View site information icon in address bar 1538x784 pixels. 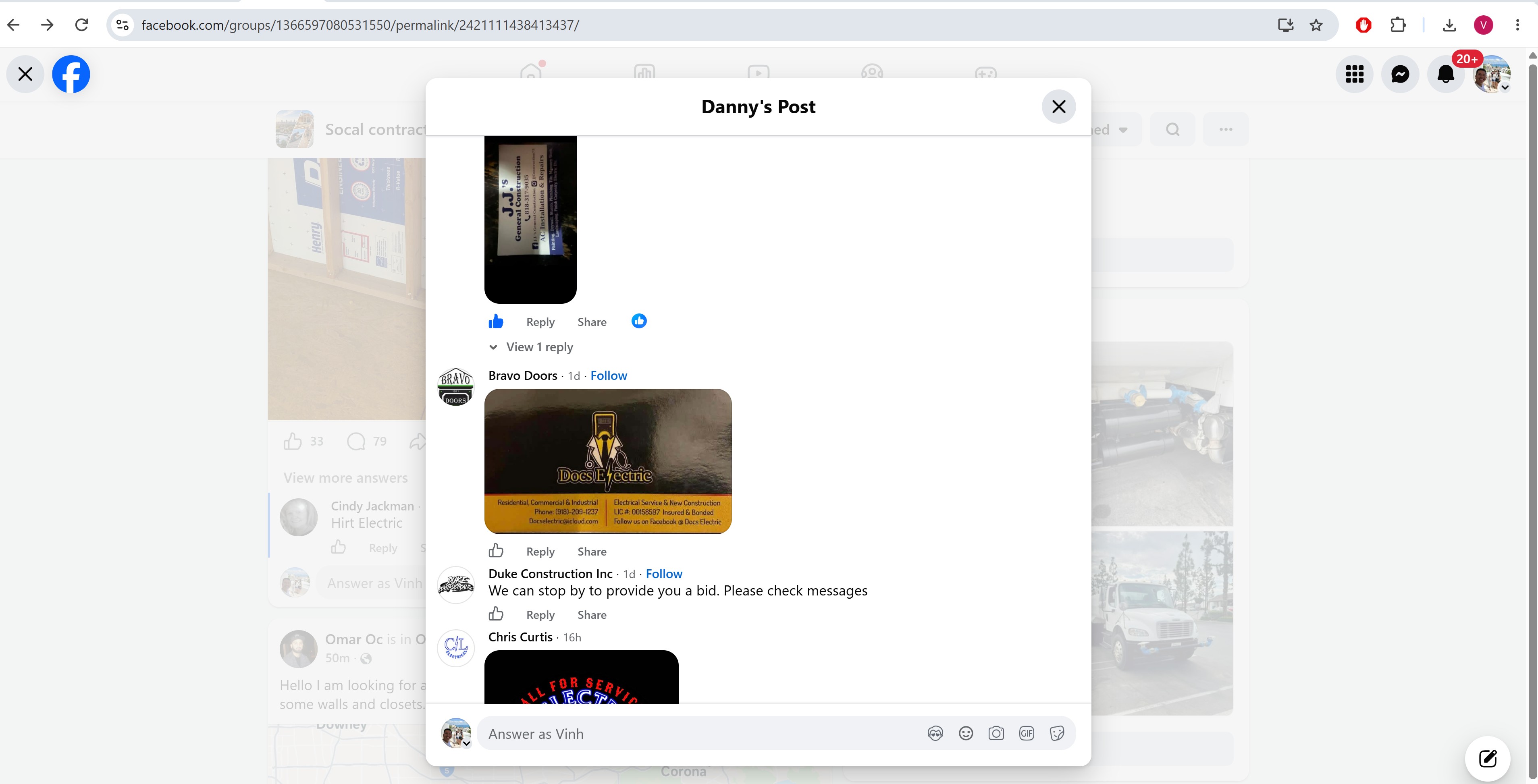tap(123, 25)
